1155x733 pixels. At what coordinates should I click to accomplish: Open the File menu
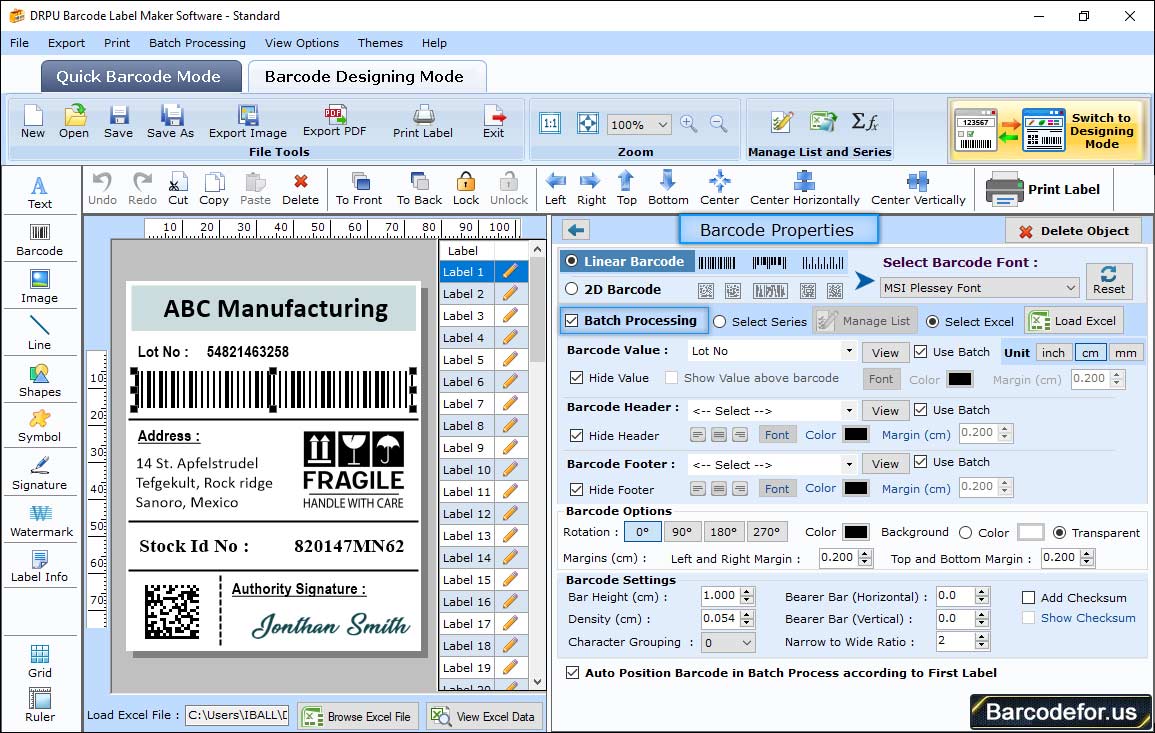(19, 43)
